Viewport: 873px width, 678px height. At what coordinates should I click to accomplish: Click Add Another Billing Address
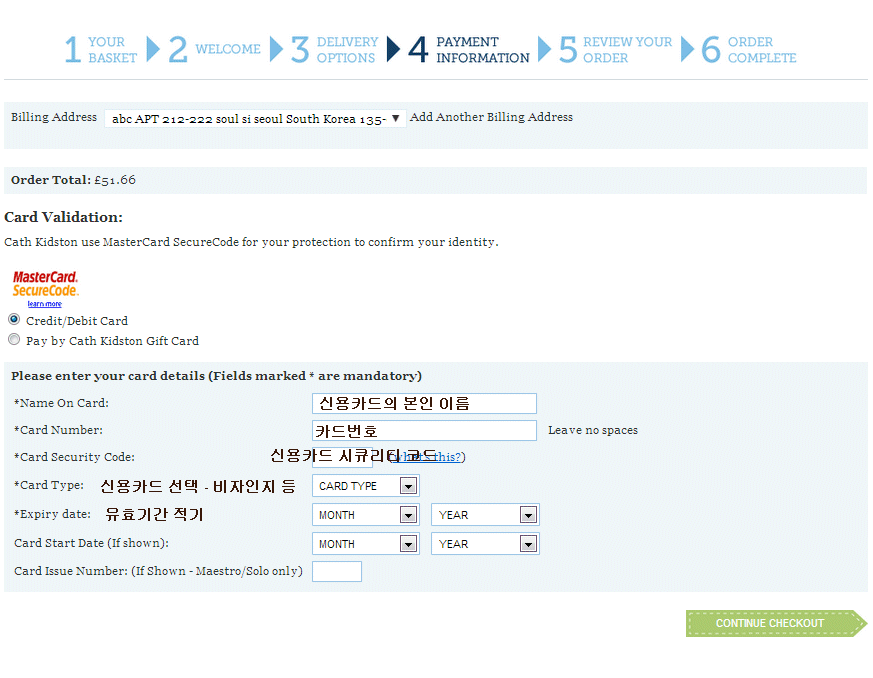click(x=491, y=117)
